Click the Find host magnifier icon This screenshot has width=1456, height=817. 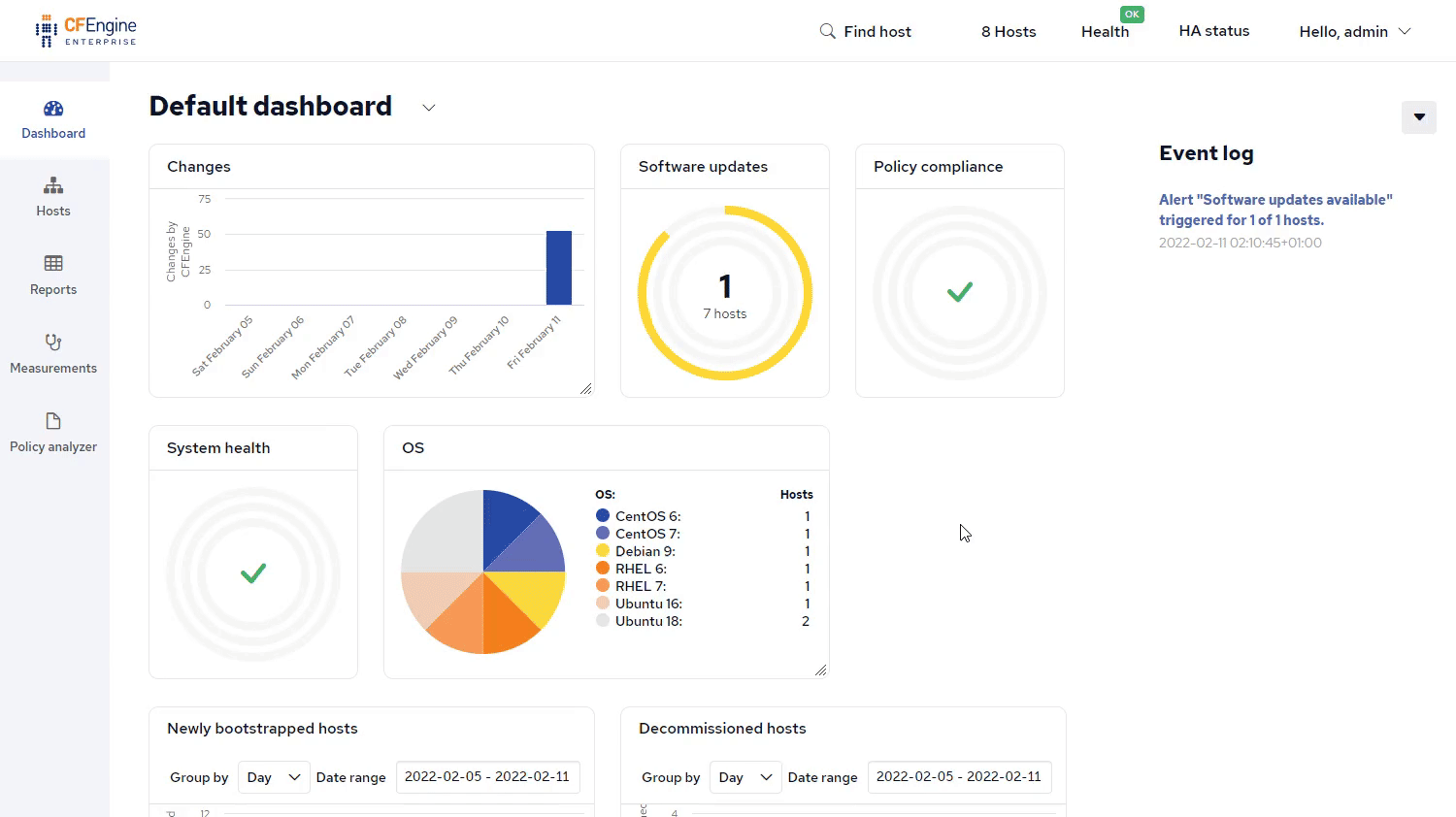pos(827,31)
